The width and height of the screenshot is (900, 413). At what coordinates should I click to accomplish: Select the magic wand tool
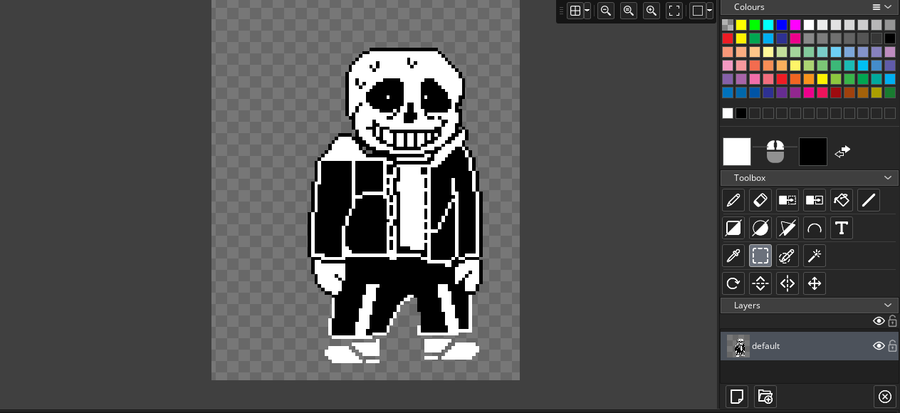tap(814, 255)
